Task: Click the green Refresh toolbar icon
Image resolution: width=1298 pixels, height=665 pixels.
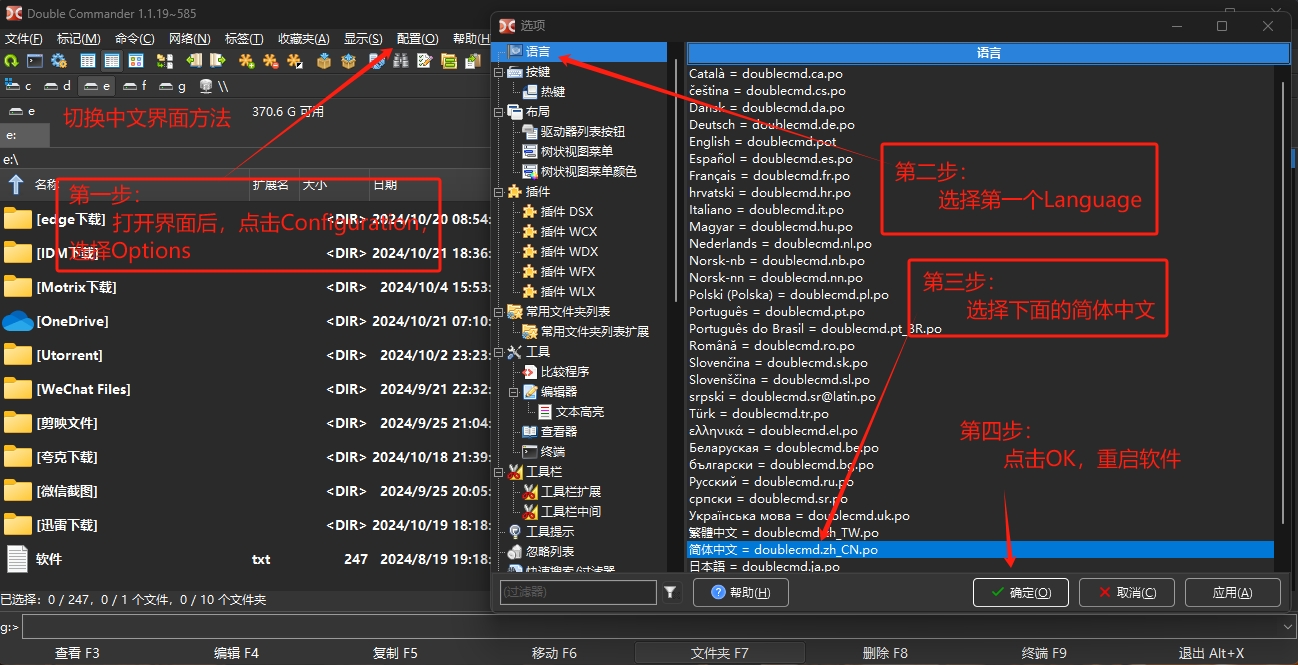Action: pos(11,61)
